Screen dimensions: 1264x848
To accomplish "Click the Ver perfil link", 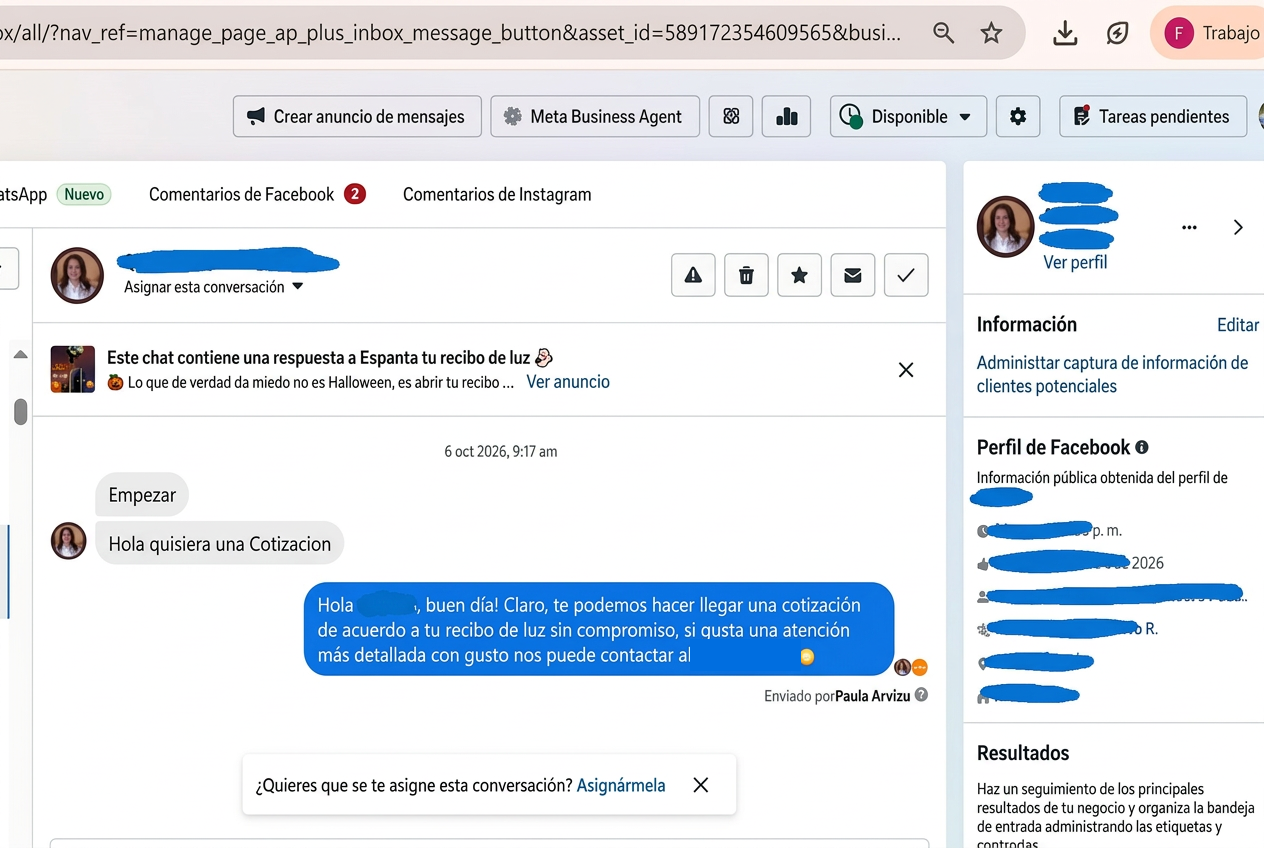I will point(1075,262).
